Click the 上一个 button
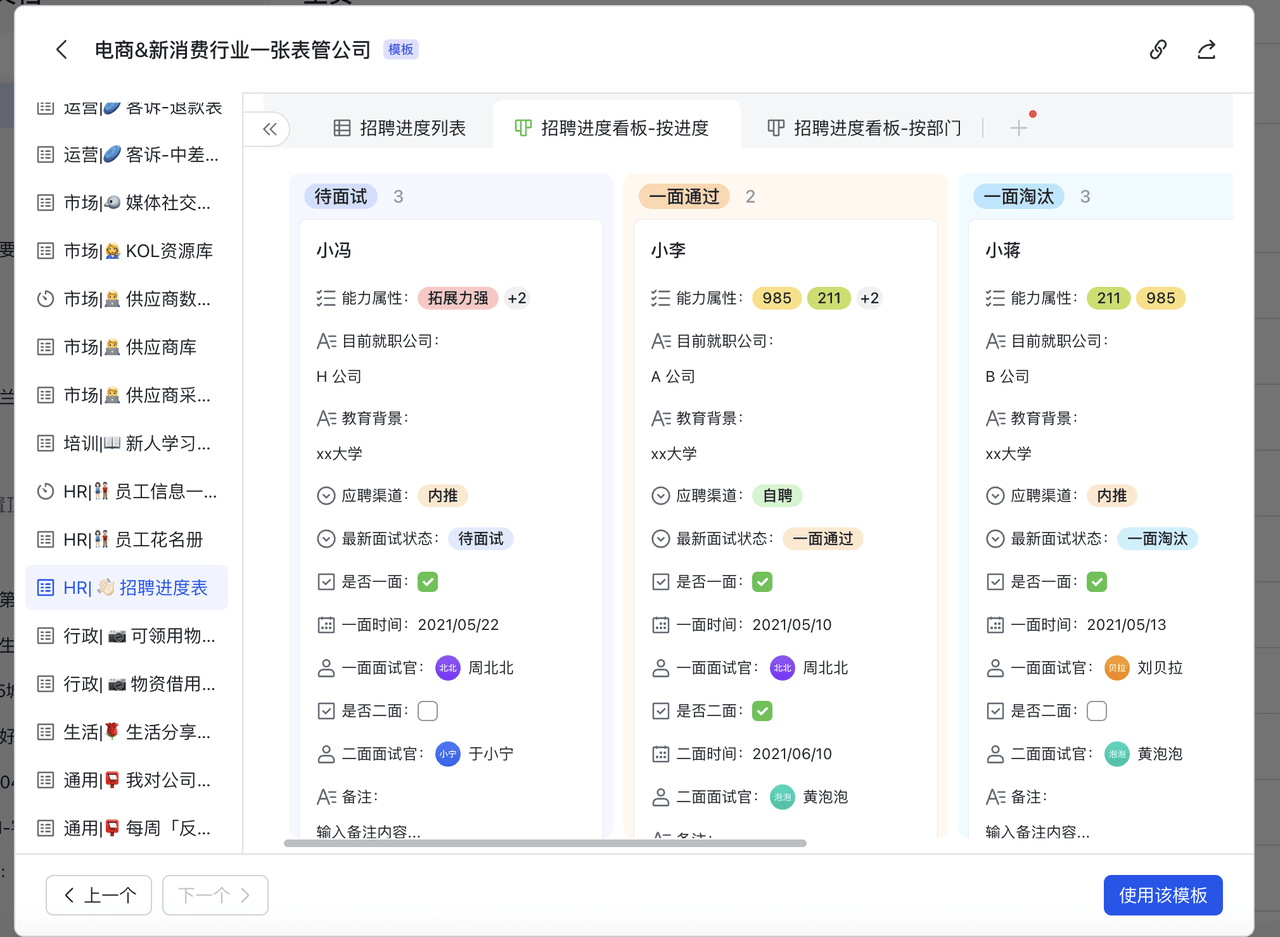The width and height of the screenshot is (1280, 937). pyautogui.click(x=99, y=895)
